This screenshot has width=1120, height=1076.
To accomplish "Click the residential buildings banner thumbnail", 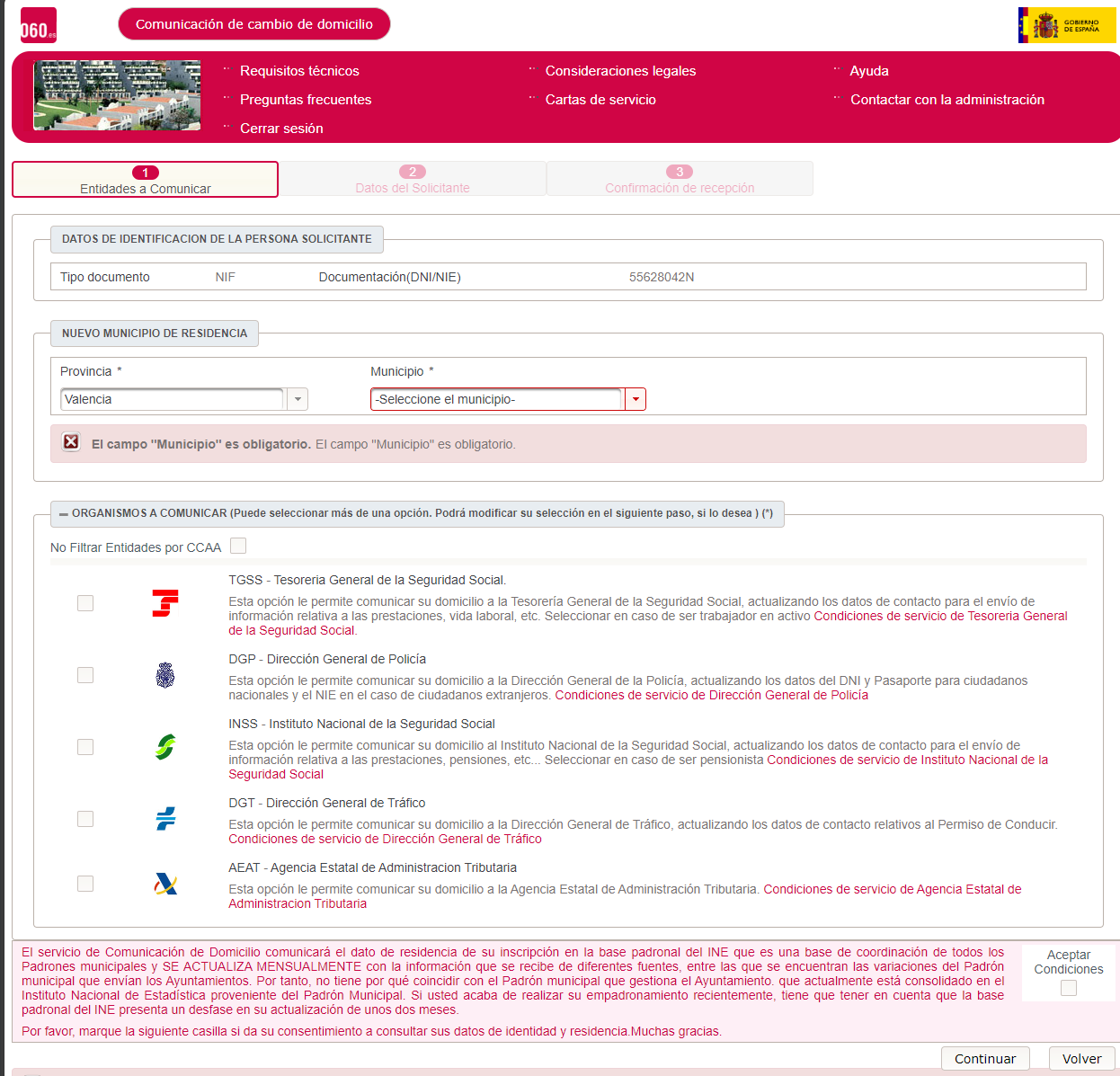I will pyautogui.click(x=117, y=95).
